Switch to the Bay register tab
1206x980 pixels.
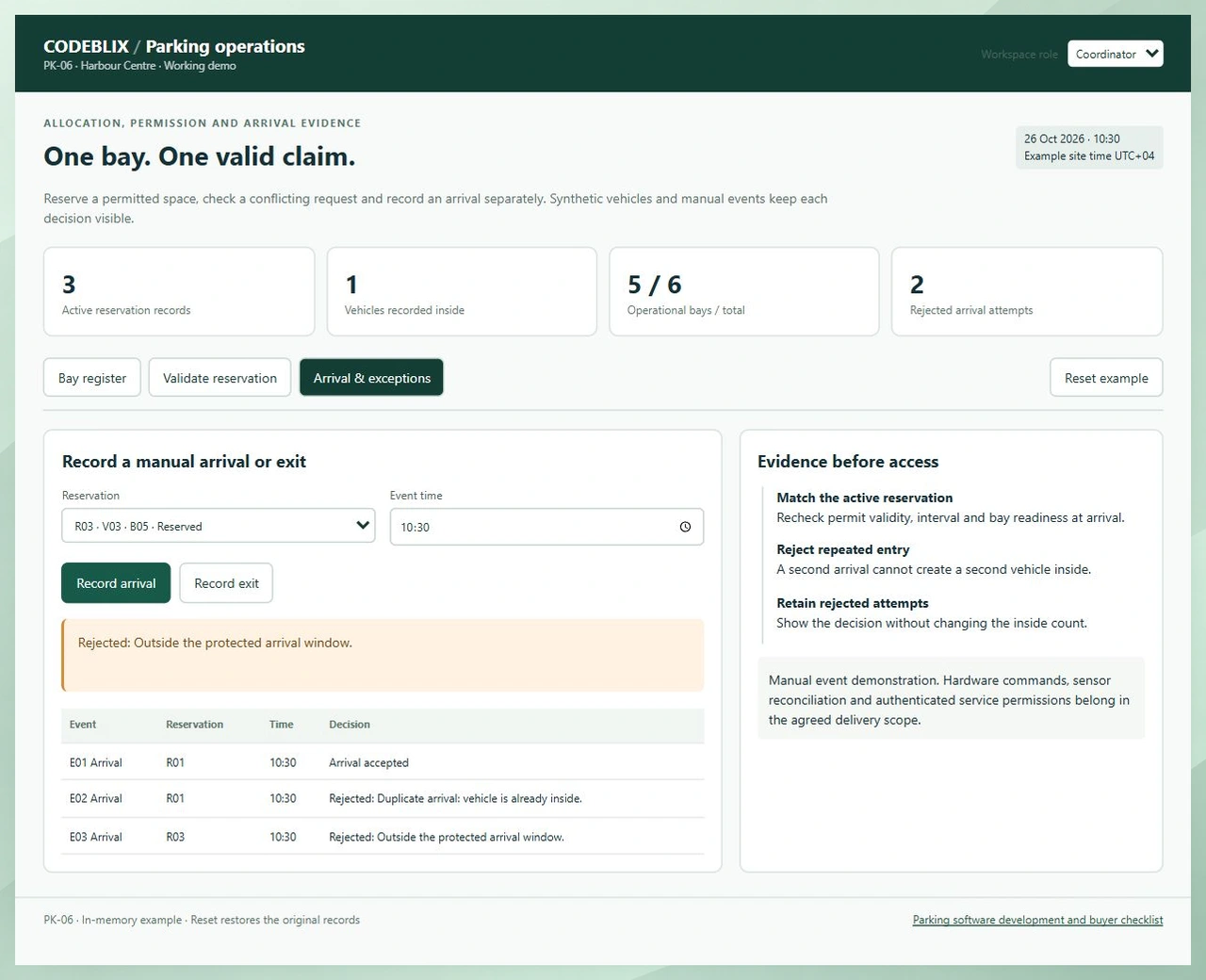click(92, 378)
